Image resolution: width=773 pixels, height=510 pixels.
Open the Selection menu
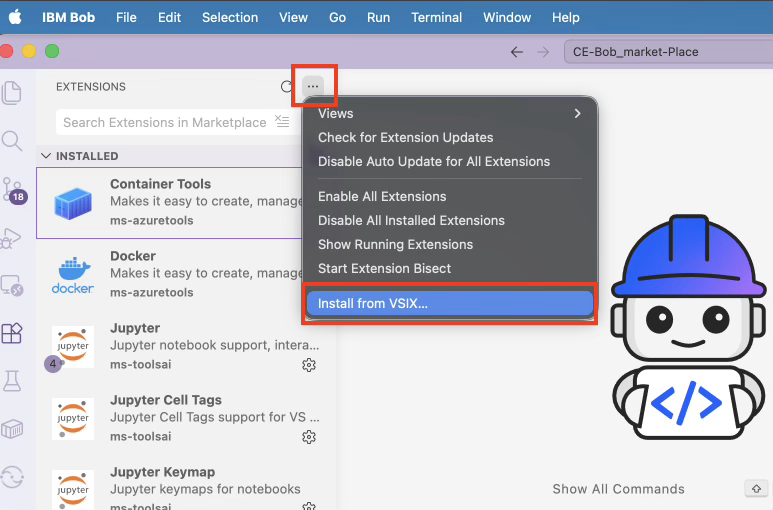click(x=230, y=18)
